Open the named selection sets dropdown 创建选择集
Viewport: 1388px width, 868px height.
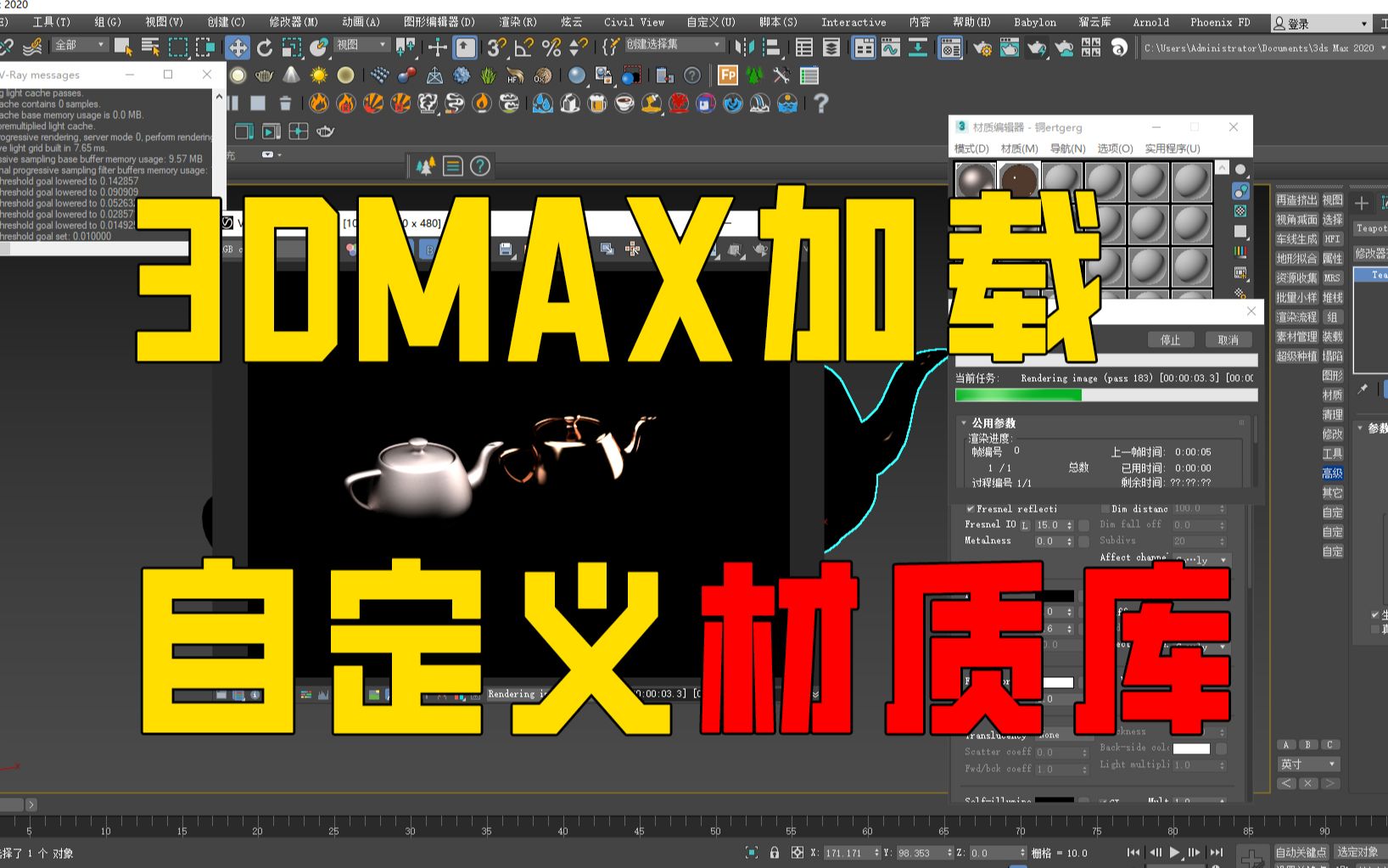click(x=674, y=44)
